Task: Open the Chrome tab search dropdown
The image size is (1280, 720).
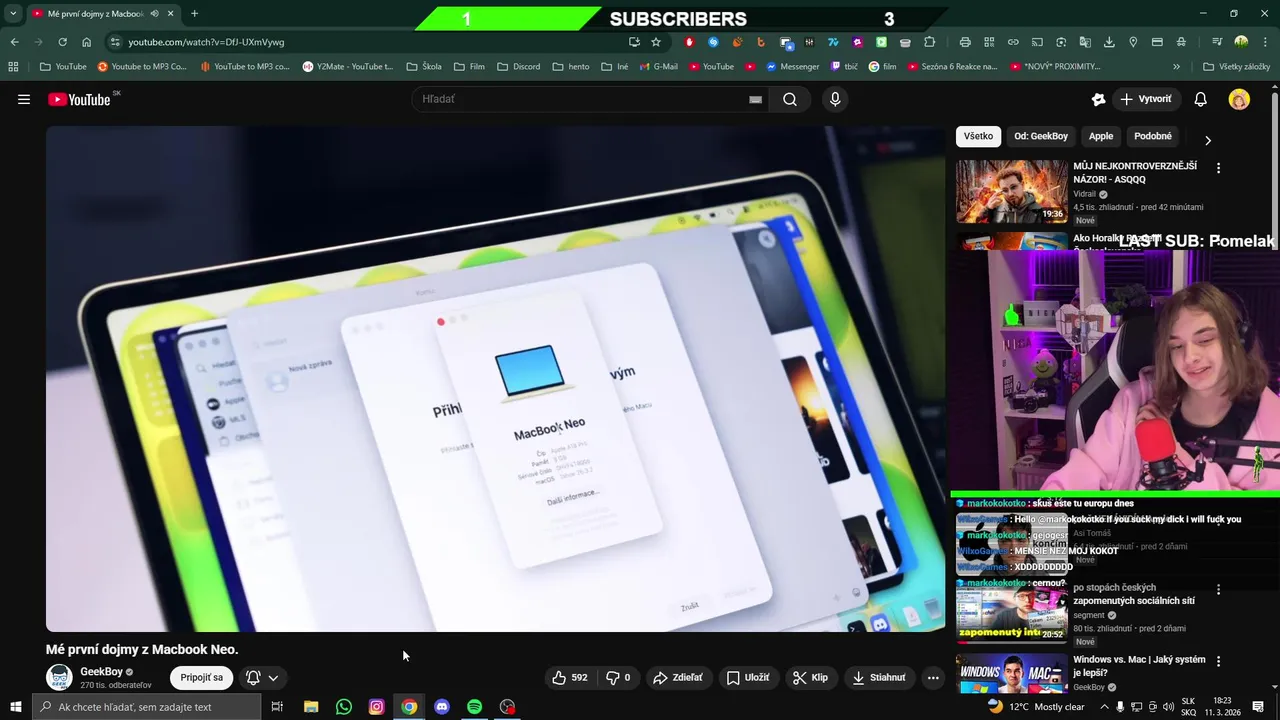Action: tap(13, 13)
